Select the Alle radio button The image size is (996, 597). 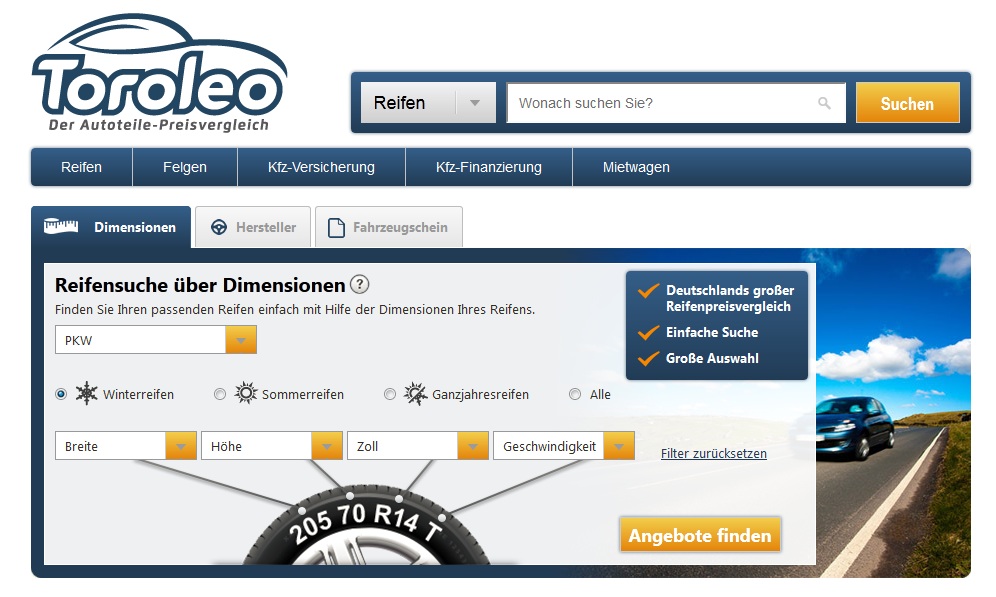pos(575,394)
